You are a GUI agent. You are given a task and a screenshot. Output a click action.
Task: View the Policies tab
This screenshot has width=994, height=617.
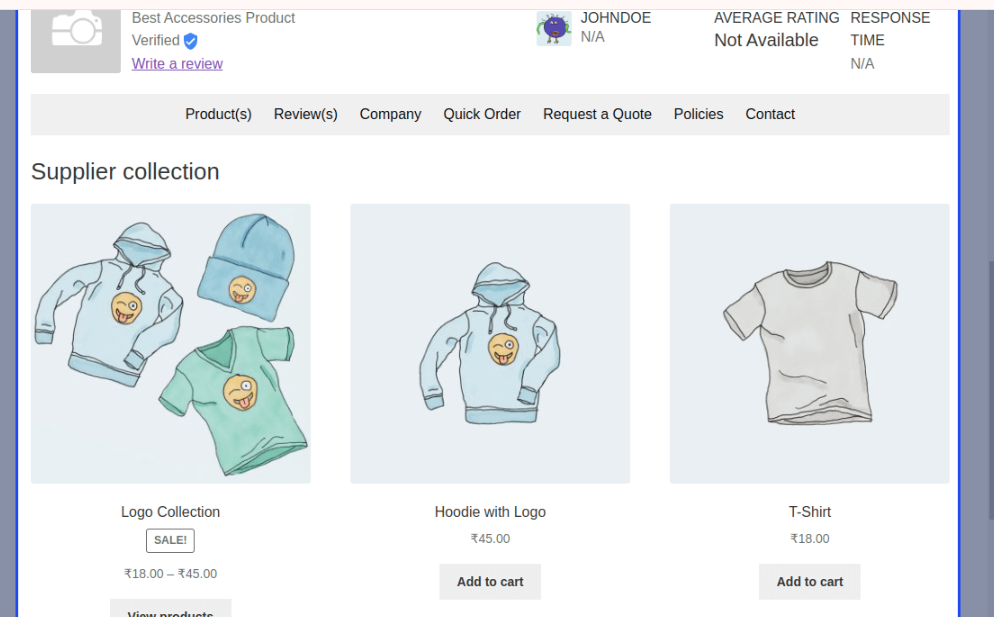pyautogui.click(x=699, y=114)
